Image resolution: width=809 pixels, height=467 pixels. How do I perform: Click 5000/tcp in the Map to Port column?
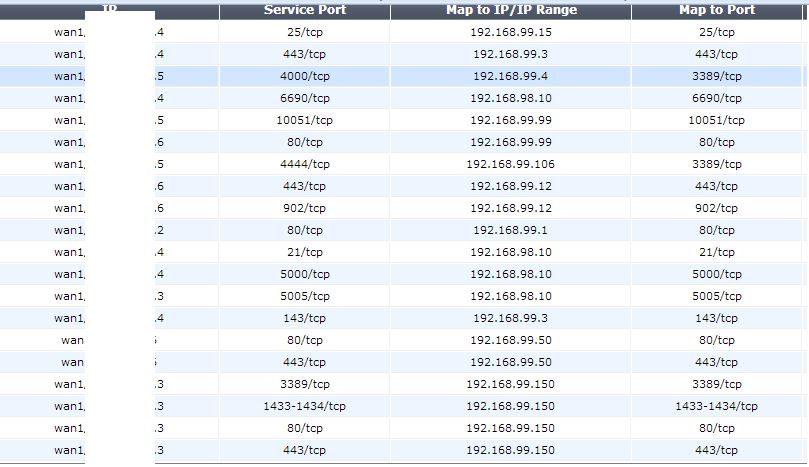pyautogui.click(x=717, y=274)
